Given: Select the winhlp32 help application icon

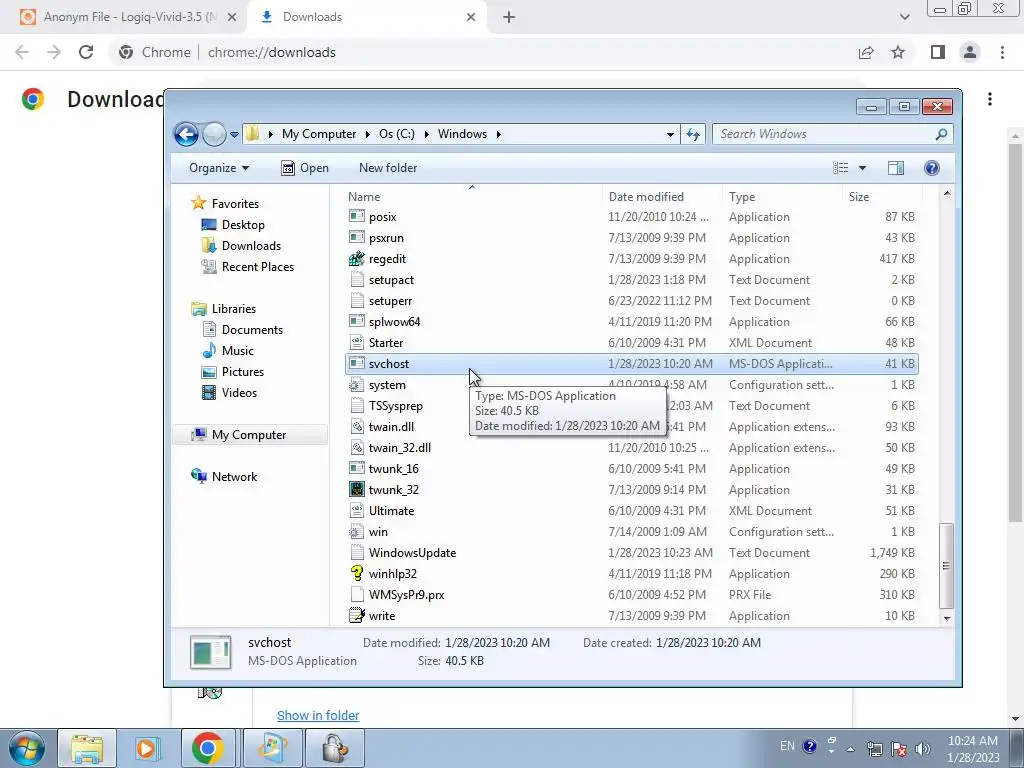Looking at the screenshot, I should pyautogui.click(x=357, y=573).
